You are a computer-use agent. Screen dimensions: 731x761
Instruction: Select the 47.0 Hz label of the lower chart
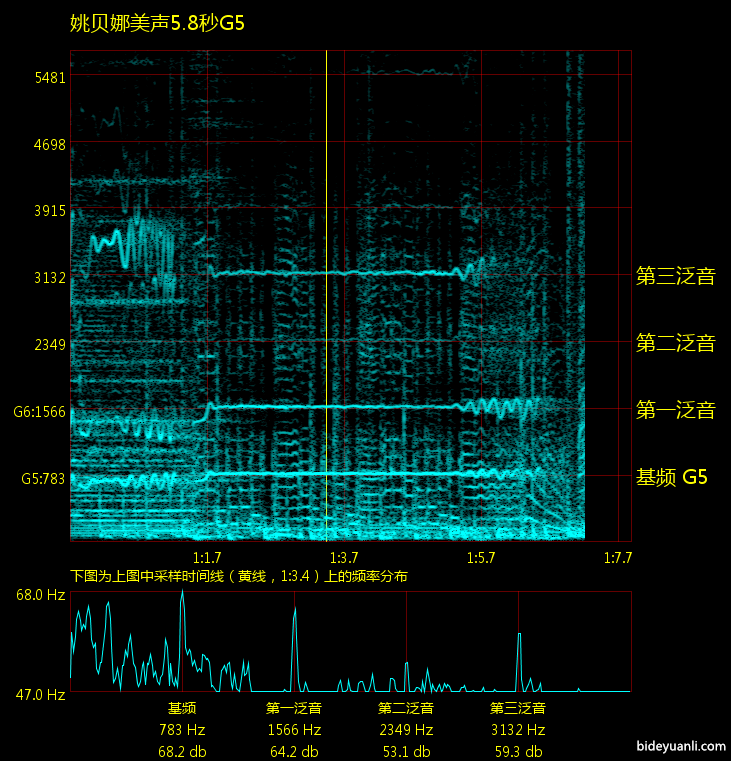tap(40, 693)
